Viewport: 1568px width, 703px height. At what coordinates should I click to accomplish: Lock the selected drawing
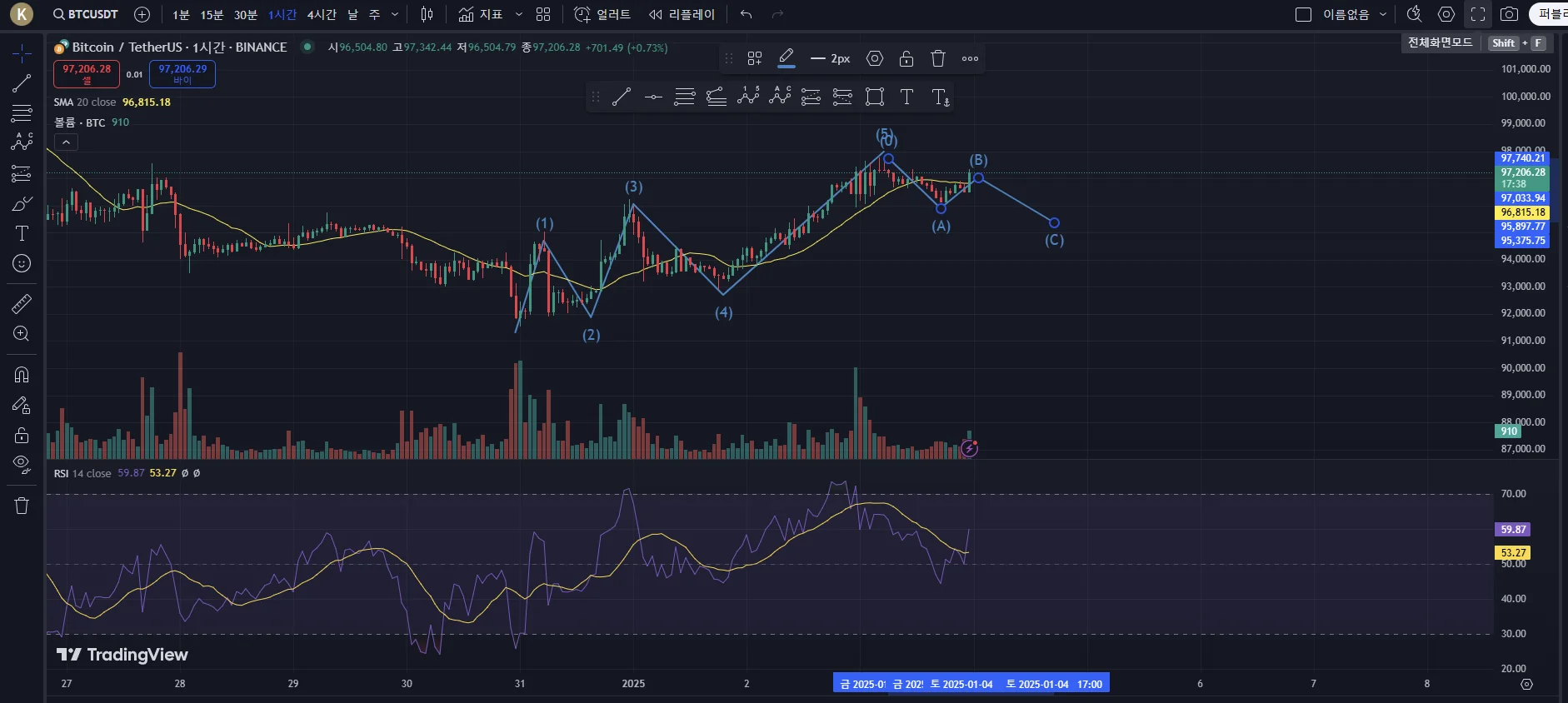(906, 58)
